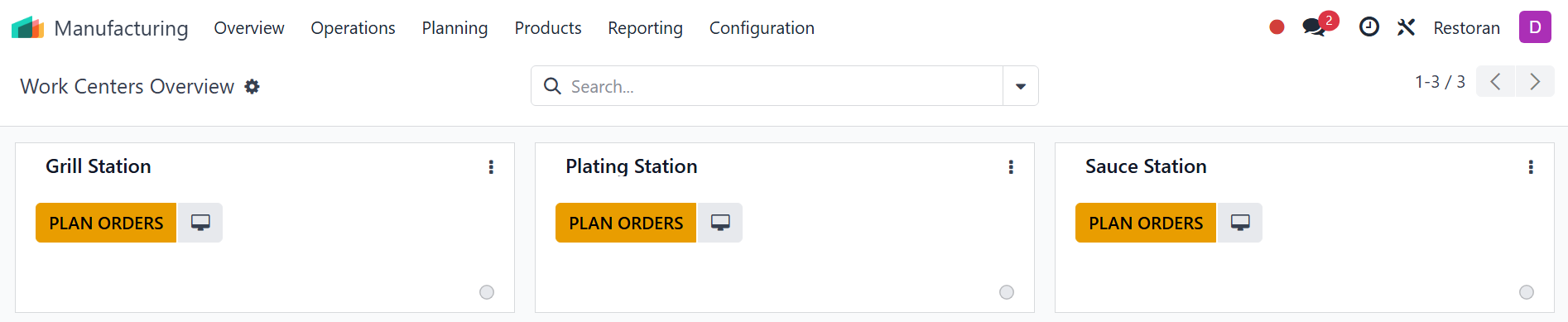Viewport: 1568px width, 322px height.
Task: Focus the Search input field
Action: (x=782, y=86)
